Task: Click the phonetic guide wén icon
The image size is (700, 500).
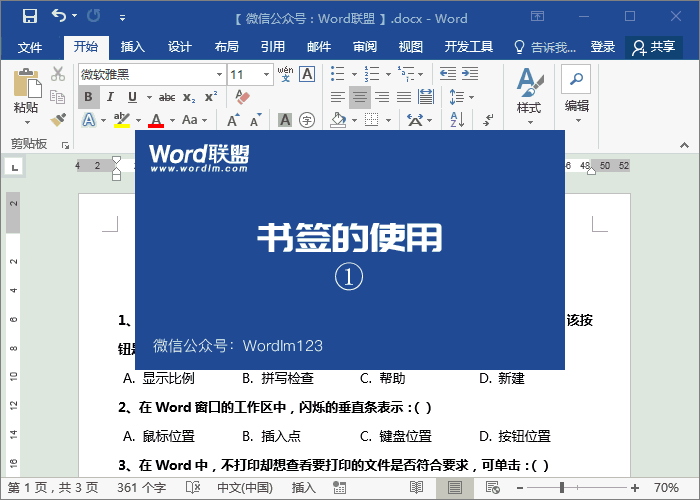Action: [285, 74]
